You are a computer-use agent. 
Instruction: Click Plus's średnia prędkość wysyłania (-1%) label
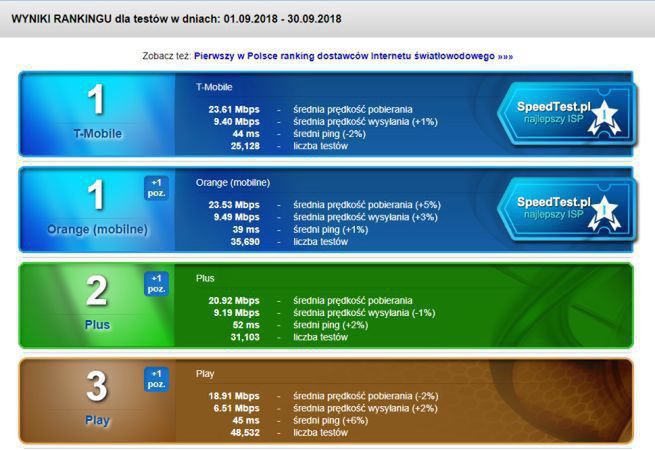364,313
